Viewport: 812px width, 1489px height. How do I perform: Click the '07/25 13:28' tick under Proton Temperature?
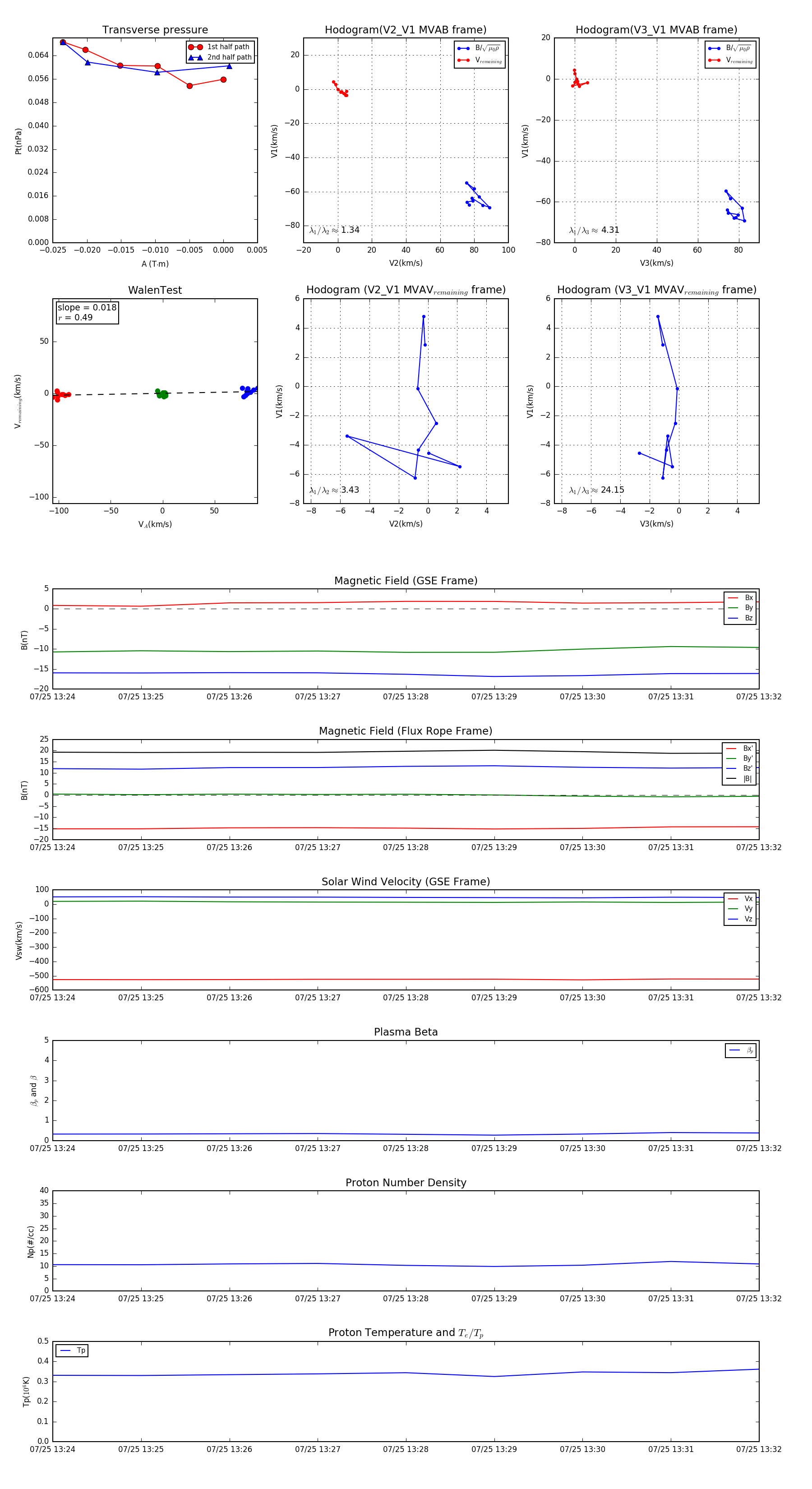[x=406, y=1449]
